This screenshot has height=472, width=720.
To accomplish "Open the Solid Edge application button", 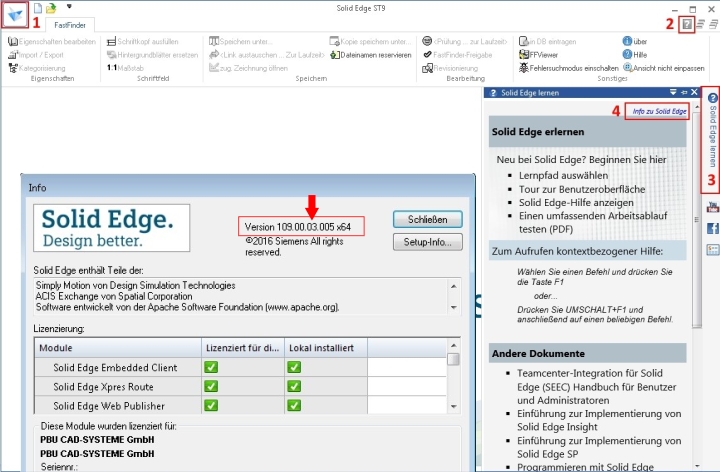I will (x=15, y=15).
